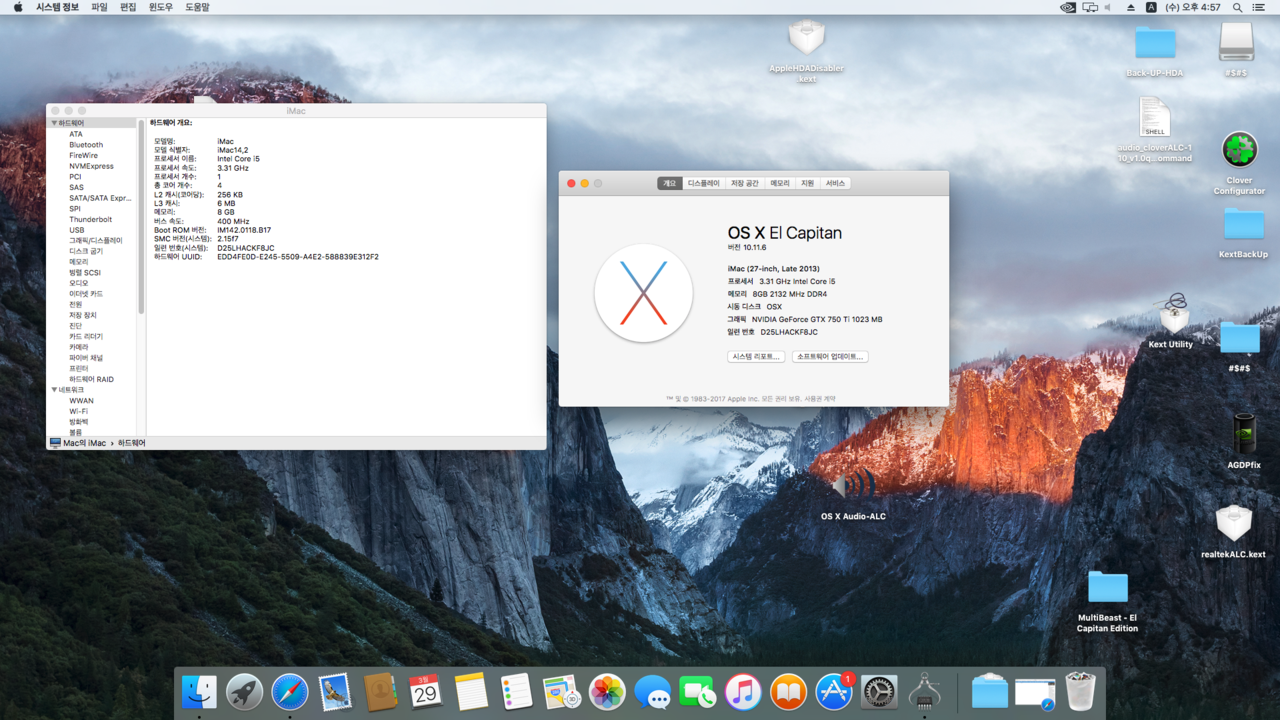This screenshot has width=1280, height=720.
Task: Open the 윈도우 menu
Action: point(160,7)
